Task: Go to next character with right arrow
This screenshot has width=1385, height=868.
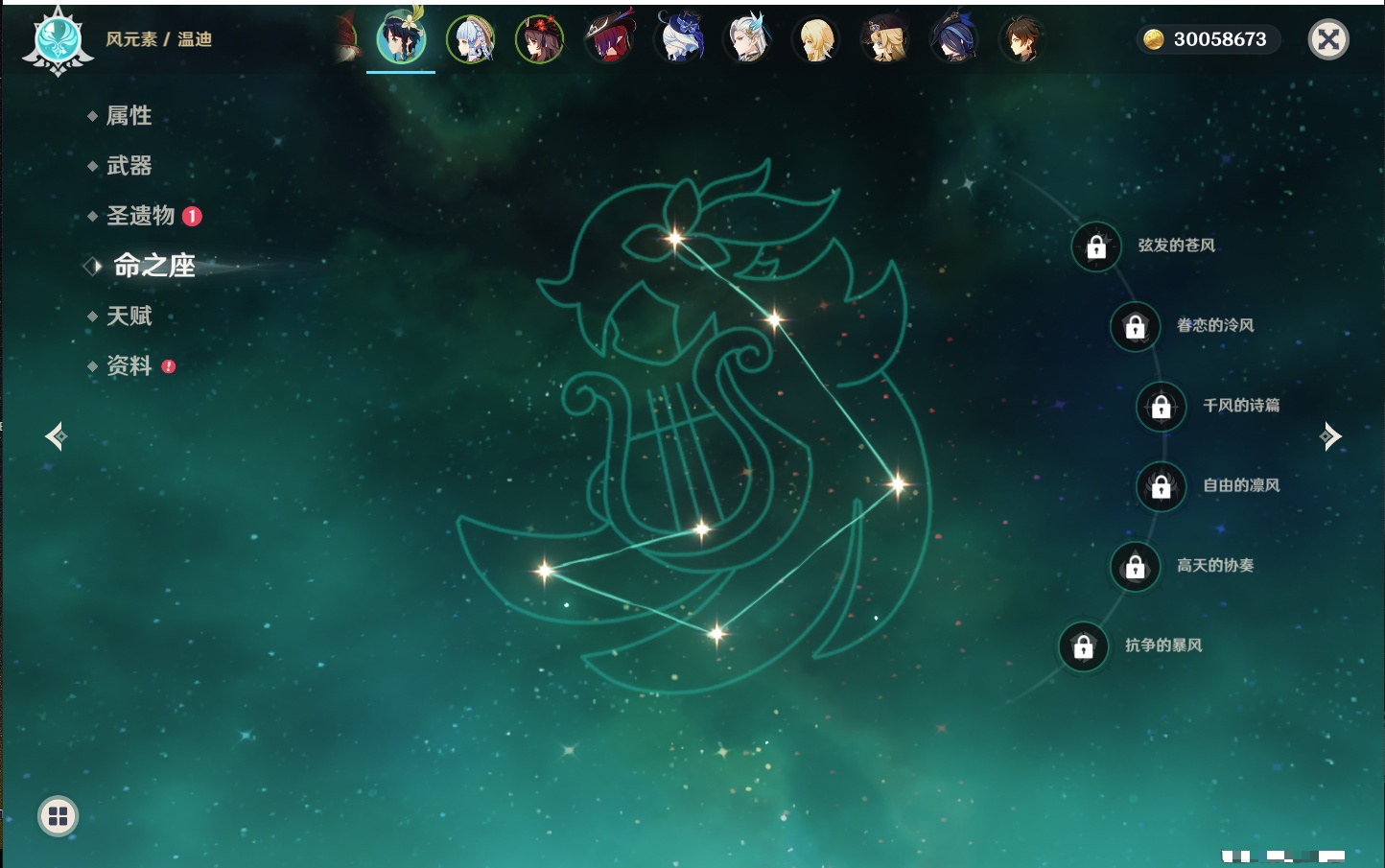Action: point(1330,436)
